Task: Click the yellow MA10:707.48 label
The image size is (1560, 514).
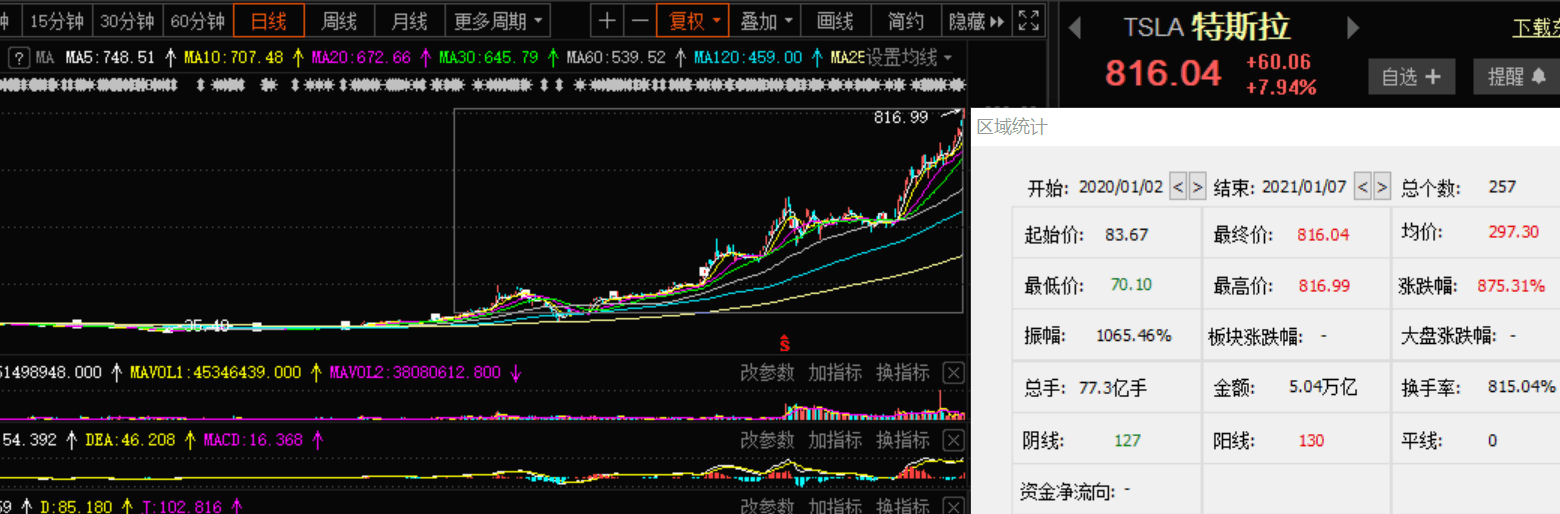Action: click(233, 58)
